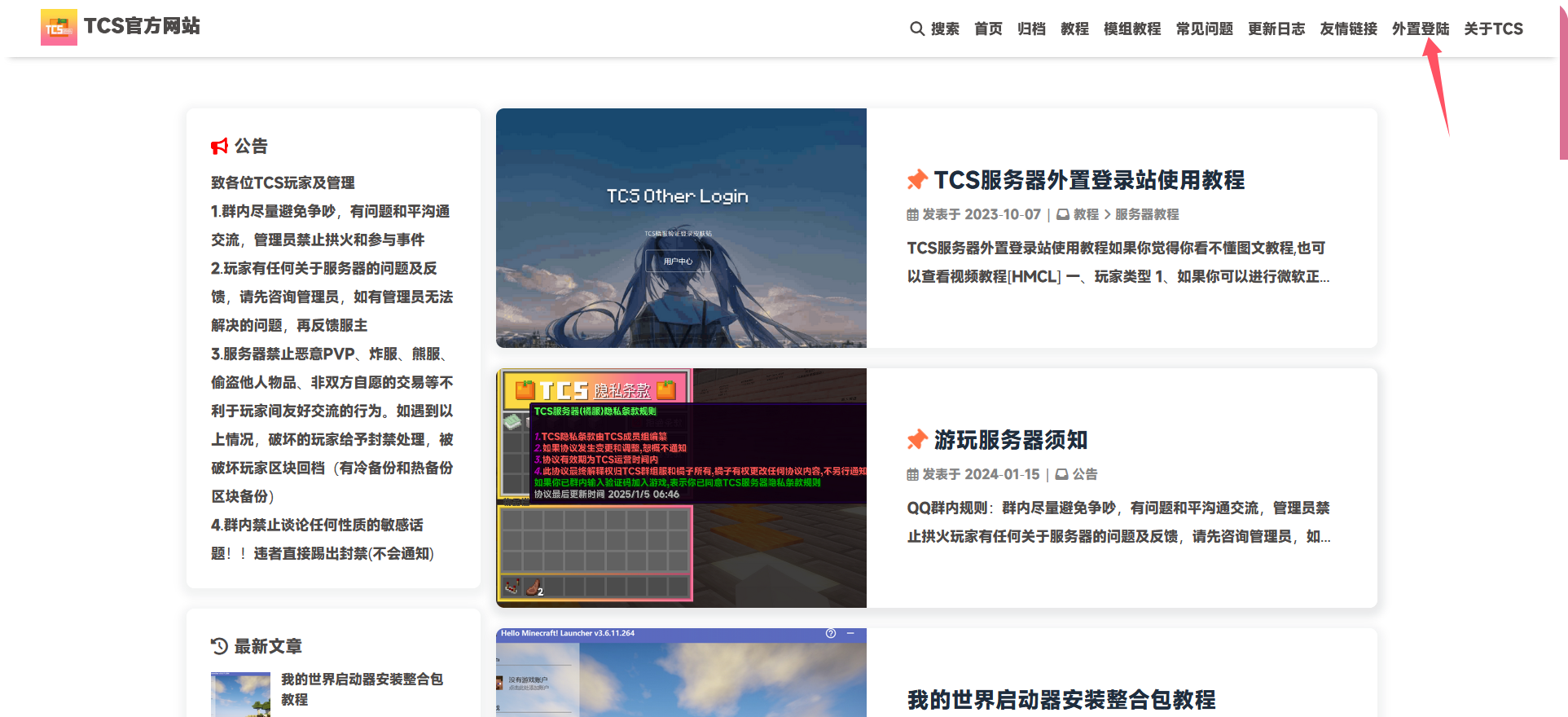Expand the 教程 navigation menu
Screen dimensions: 1568x717
click(x=1074, y=29)
